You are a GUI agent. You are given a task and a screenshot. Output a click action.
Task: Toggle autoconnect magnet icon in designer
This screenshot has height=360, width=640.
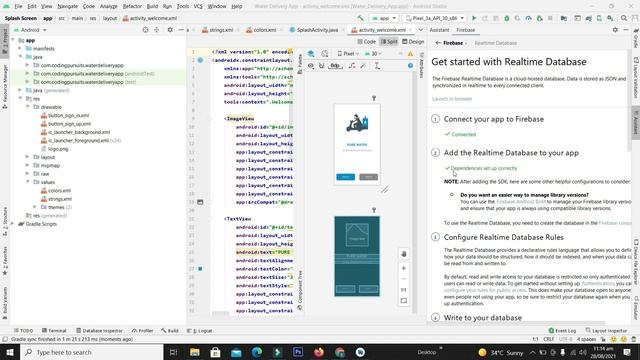tap(322, 66)
